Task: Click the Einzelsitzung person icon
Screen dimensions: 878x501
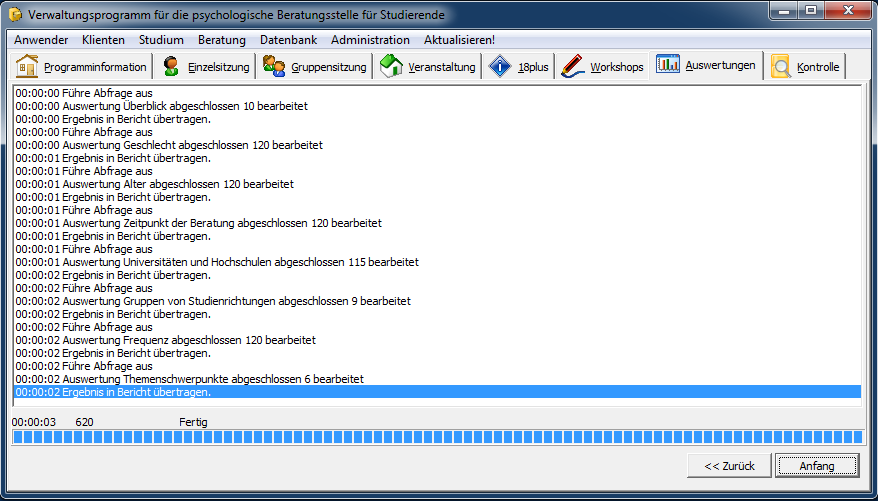Action: pyautogui.click(x=171, y=67)
